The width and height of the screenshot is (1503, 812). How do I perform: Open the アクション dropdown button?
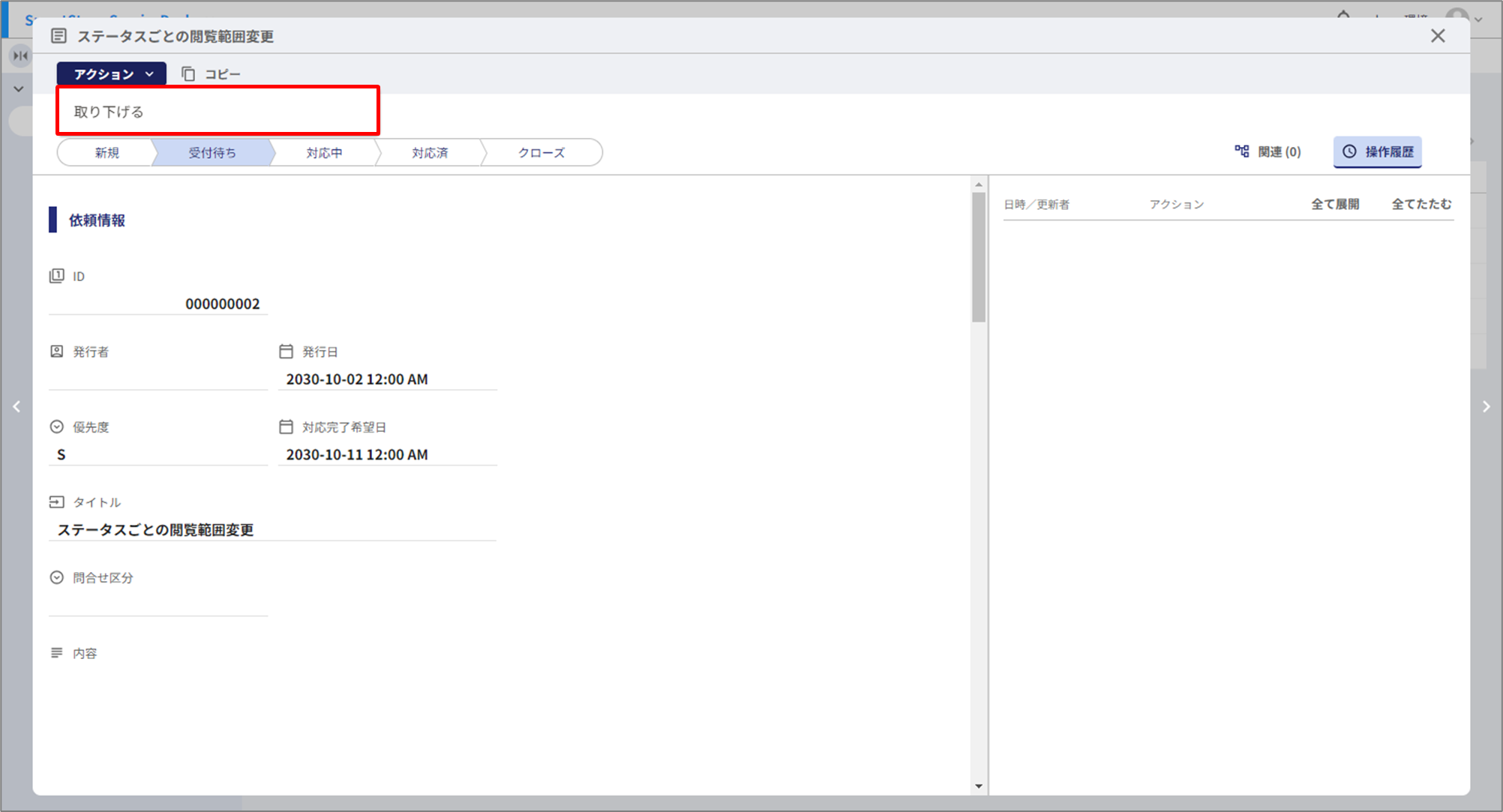112,74
